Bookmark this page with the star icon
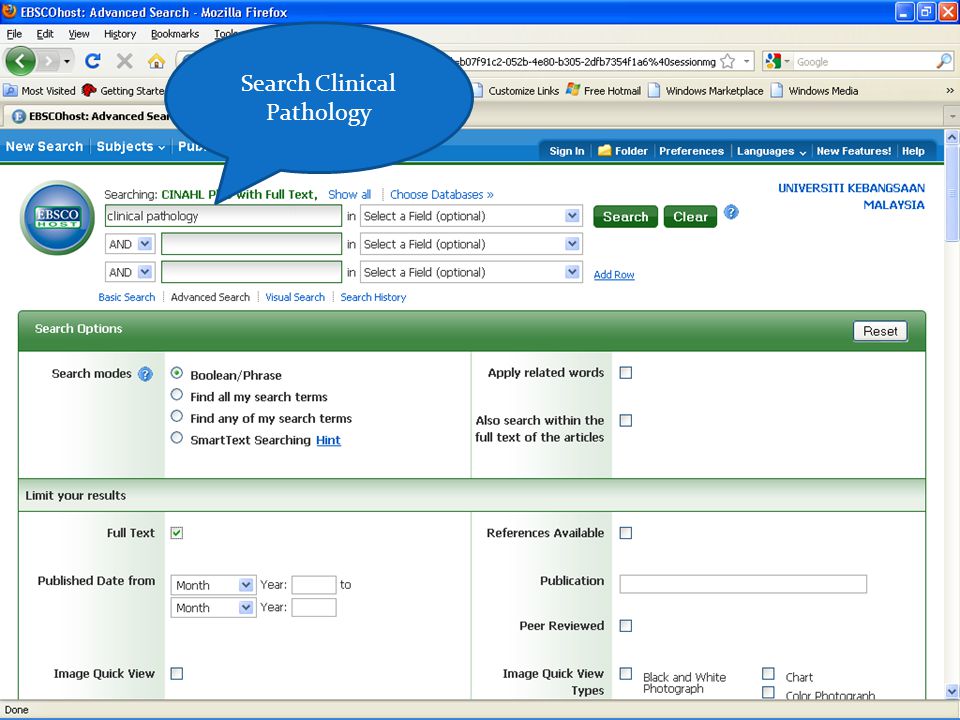 (x=727, y=61)
